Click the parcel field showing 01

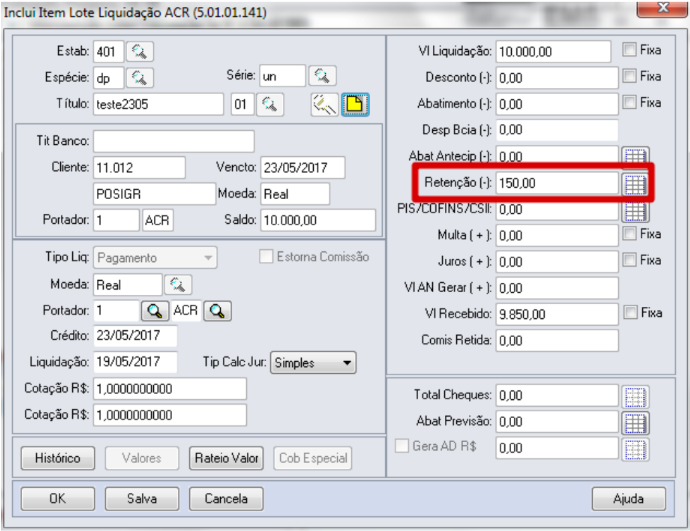[242, 104]
